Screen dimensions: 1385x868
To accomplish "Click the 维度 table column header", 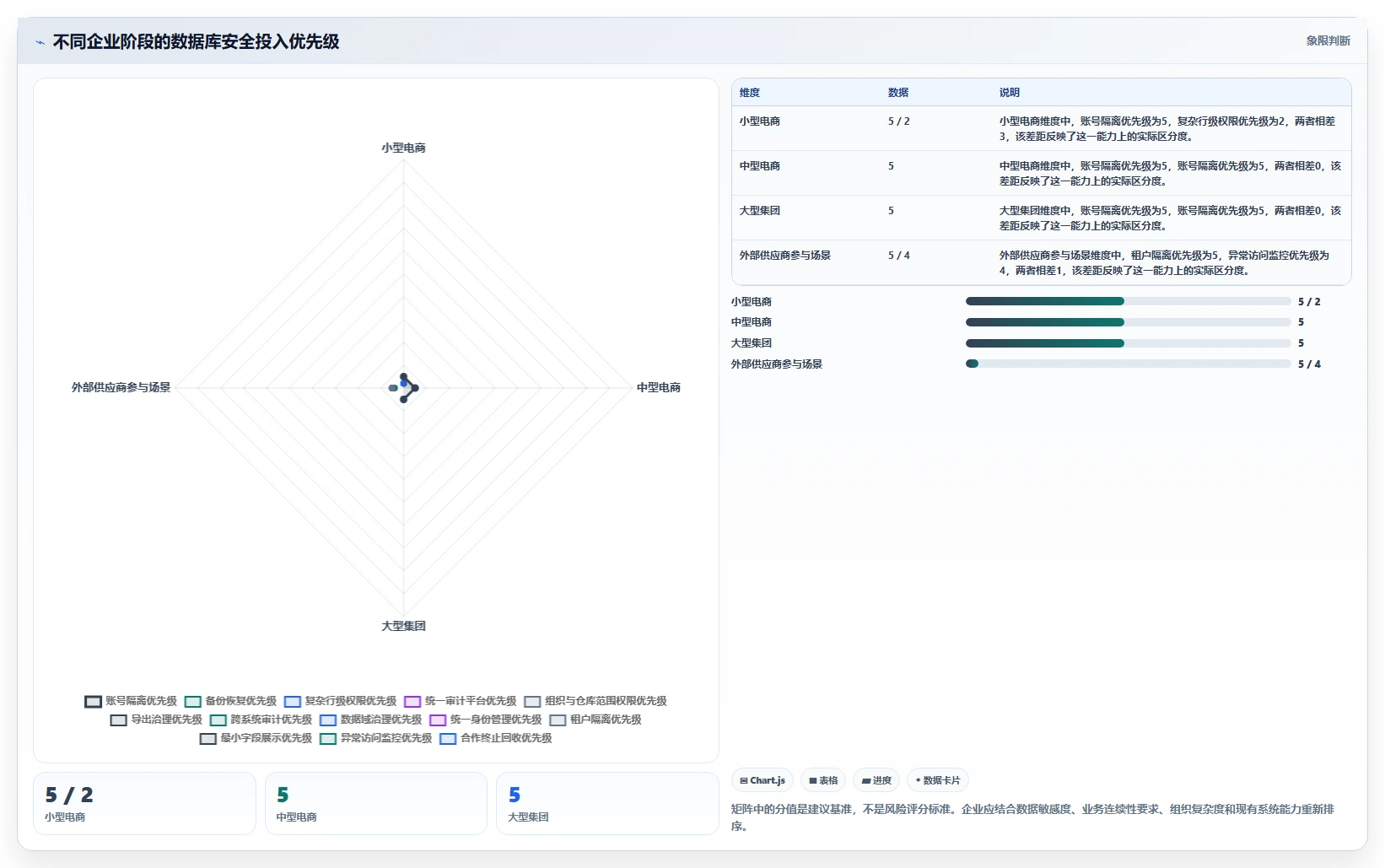I will coord(750,93).
